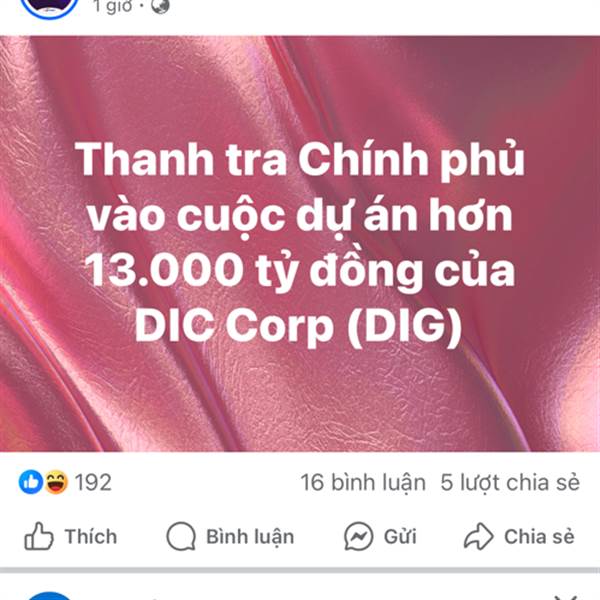The image size is (600, 600).
Task: Select the Chia sẻ text label
Action: pos(539,536)
